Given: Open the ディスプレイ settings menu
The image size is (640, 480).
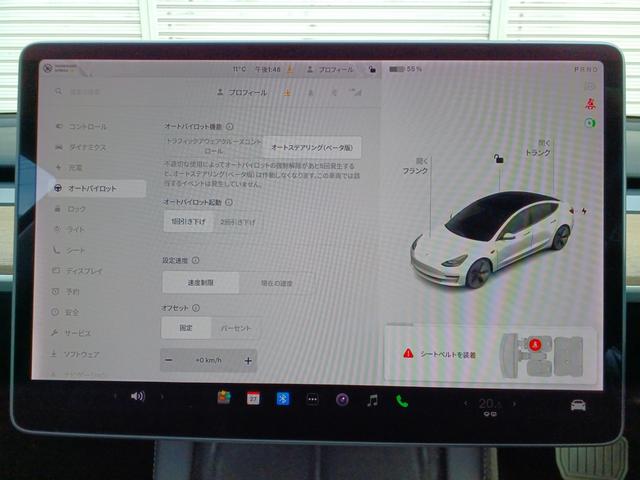Looking at the screenshot, I should pos(85,271).
